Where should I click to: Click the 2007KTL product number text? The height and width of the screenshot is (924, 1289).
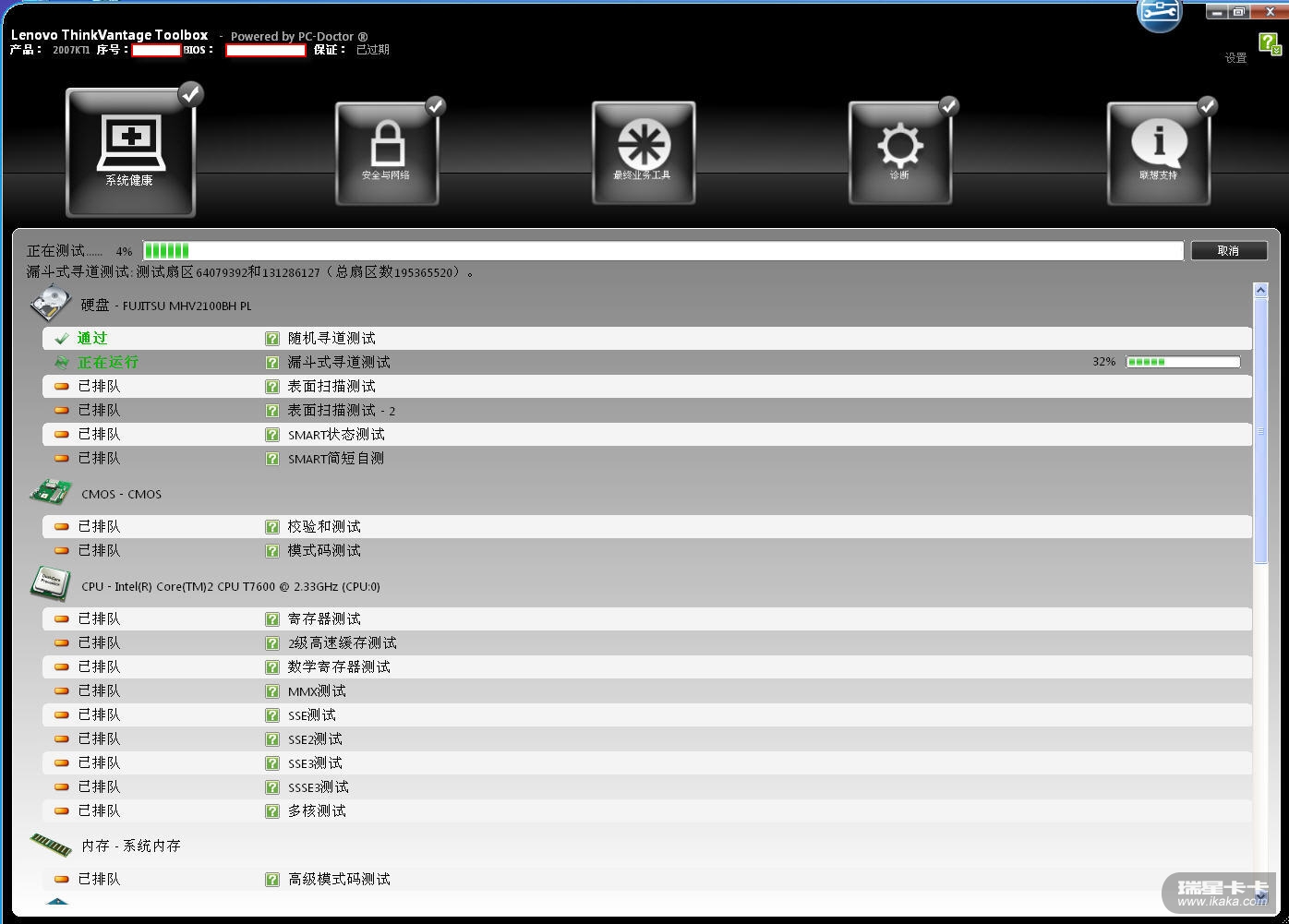click(71, 50)
